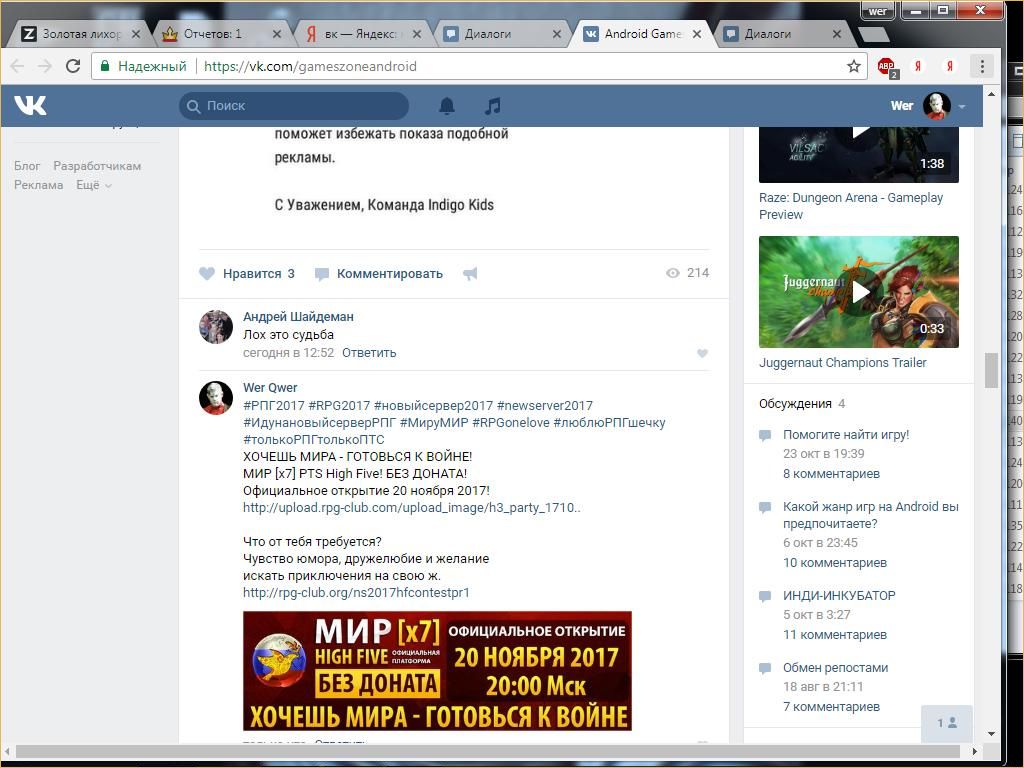Like the post via Нравится heart
1024x768 pixels.
(247, 274)
